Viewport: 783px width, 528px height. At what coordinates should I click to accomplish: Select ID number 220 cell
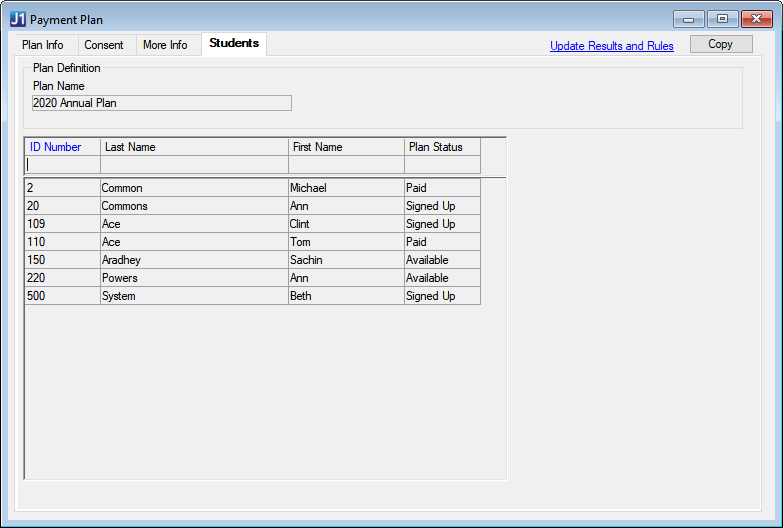click(62, 278)
